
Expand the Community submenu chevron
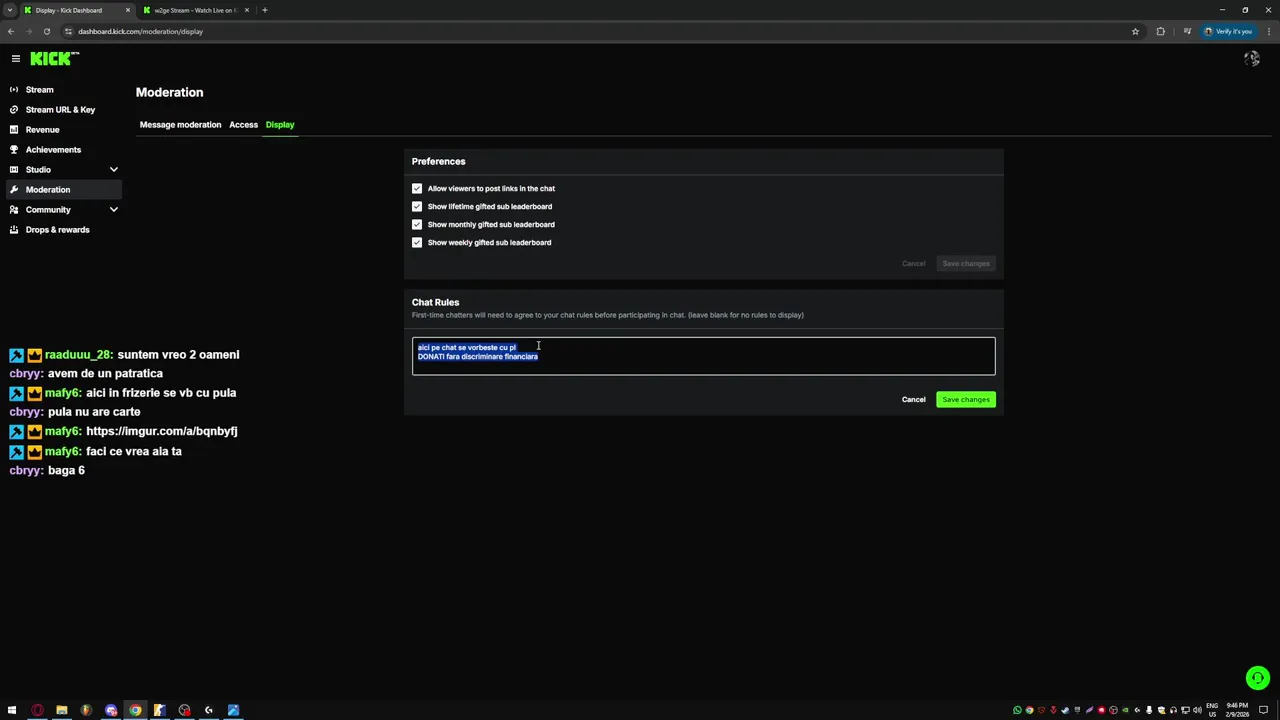pos(113,209)
